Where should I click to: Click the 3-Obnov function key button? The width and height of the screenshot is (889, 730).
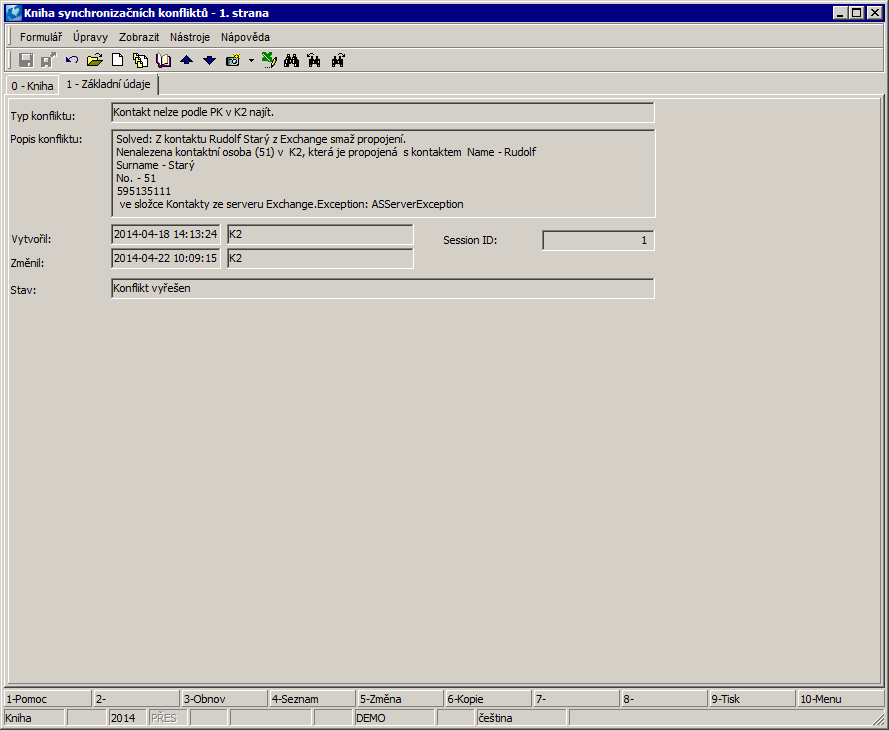(x=225, y=699)
